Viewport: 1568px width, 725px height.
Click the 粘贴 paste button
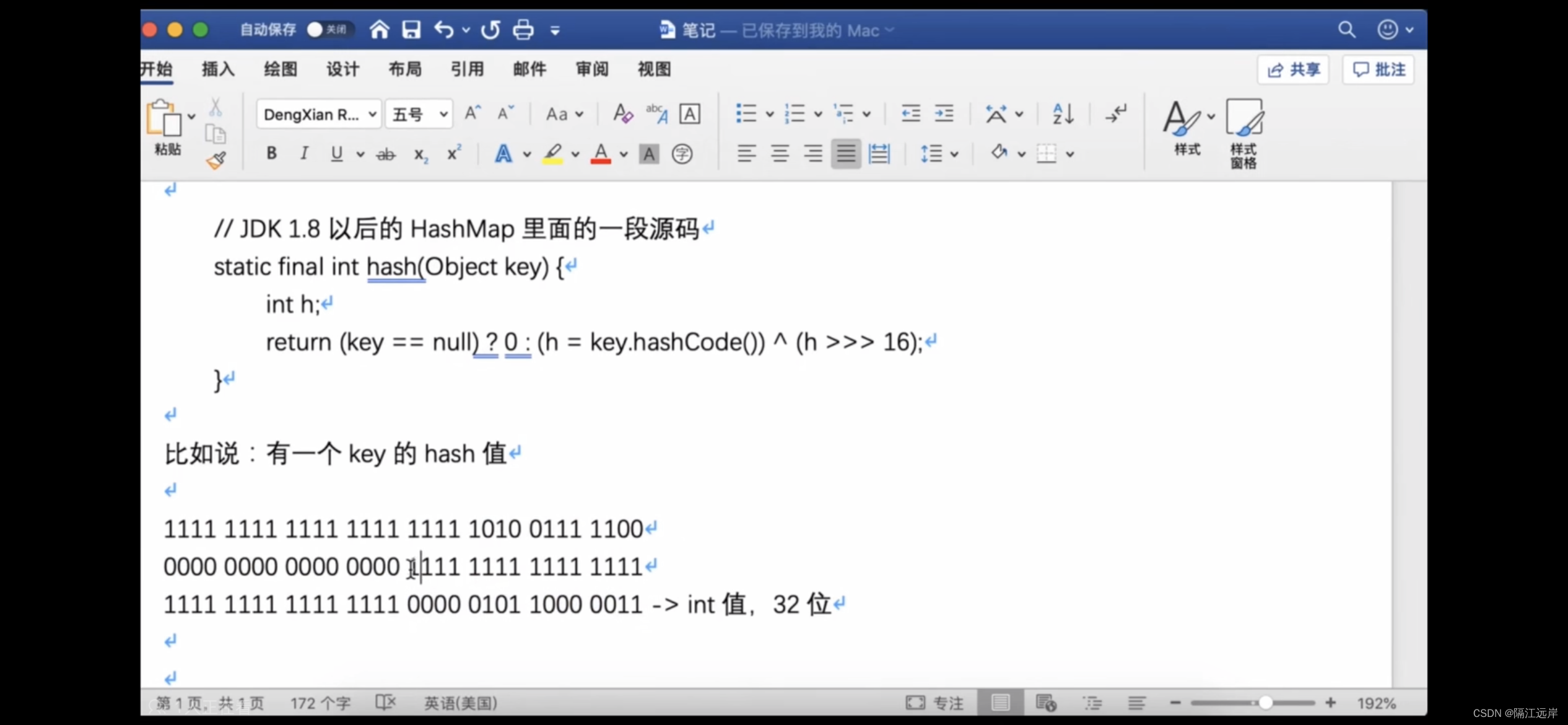164,127
